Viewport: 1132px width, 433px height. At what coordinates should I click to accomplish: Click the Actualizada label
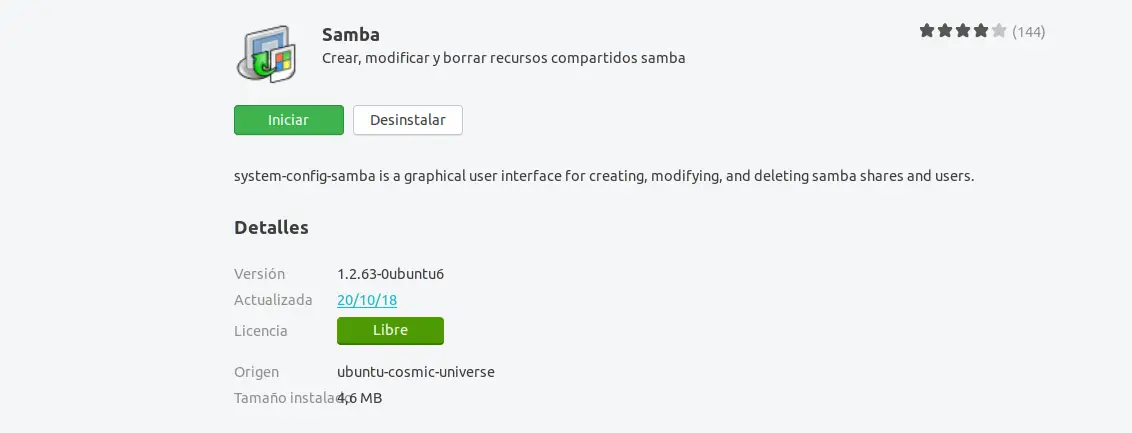pos(273,300)
